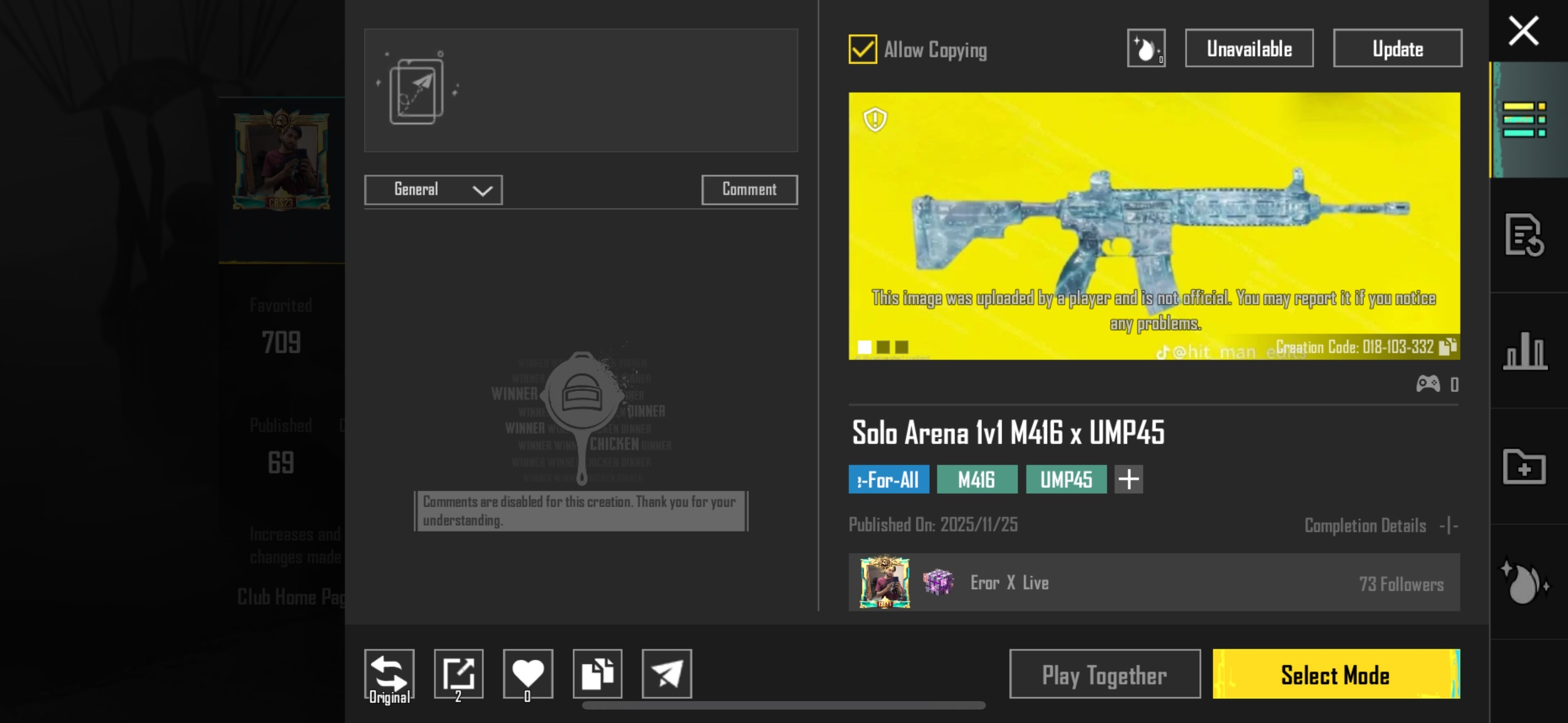
Task: Switch to the details list sidebar tab
Action: coord(1524,119)
